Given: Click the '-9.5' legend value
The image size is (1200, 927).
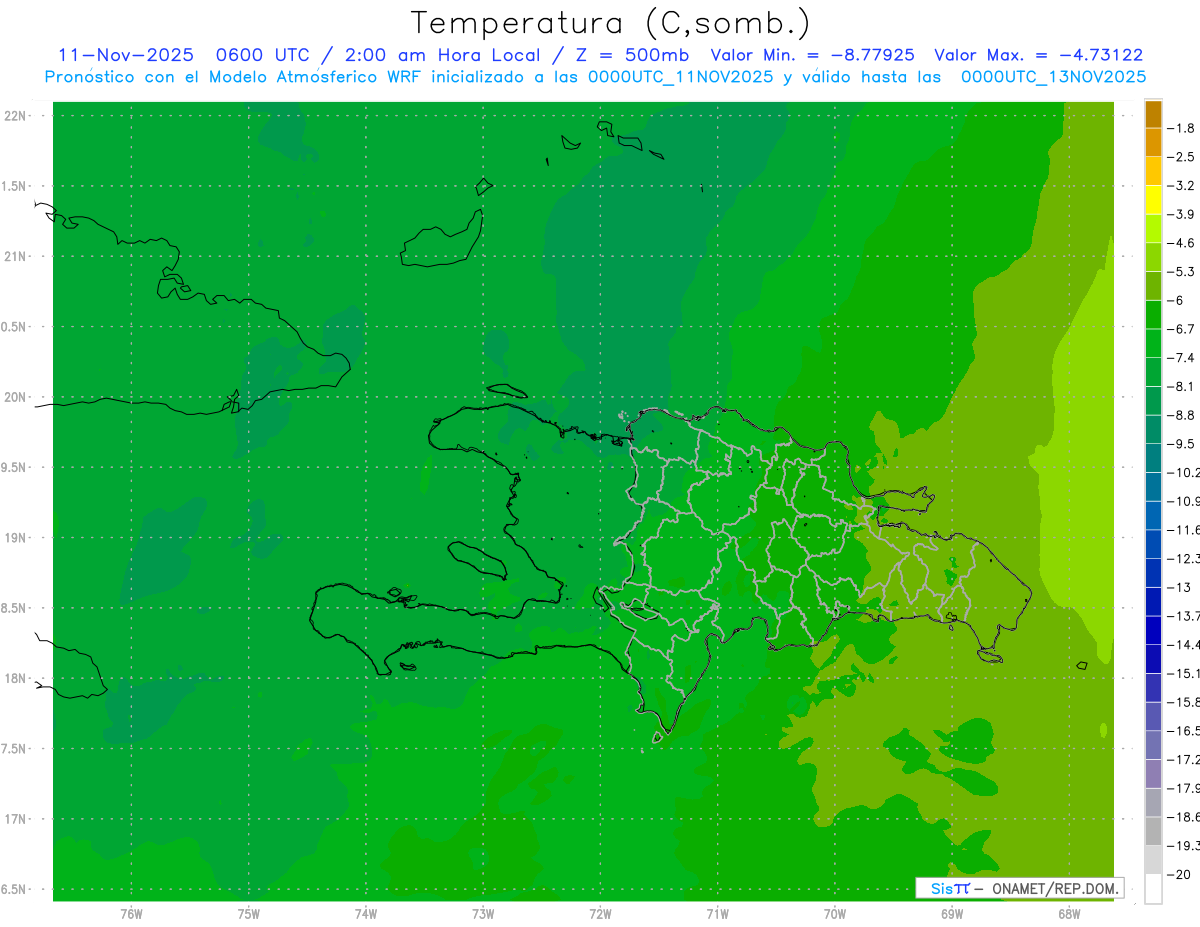Looking at the screenshot, I should tap(1181, 444).
